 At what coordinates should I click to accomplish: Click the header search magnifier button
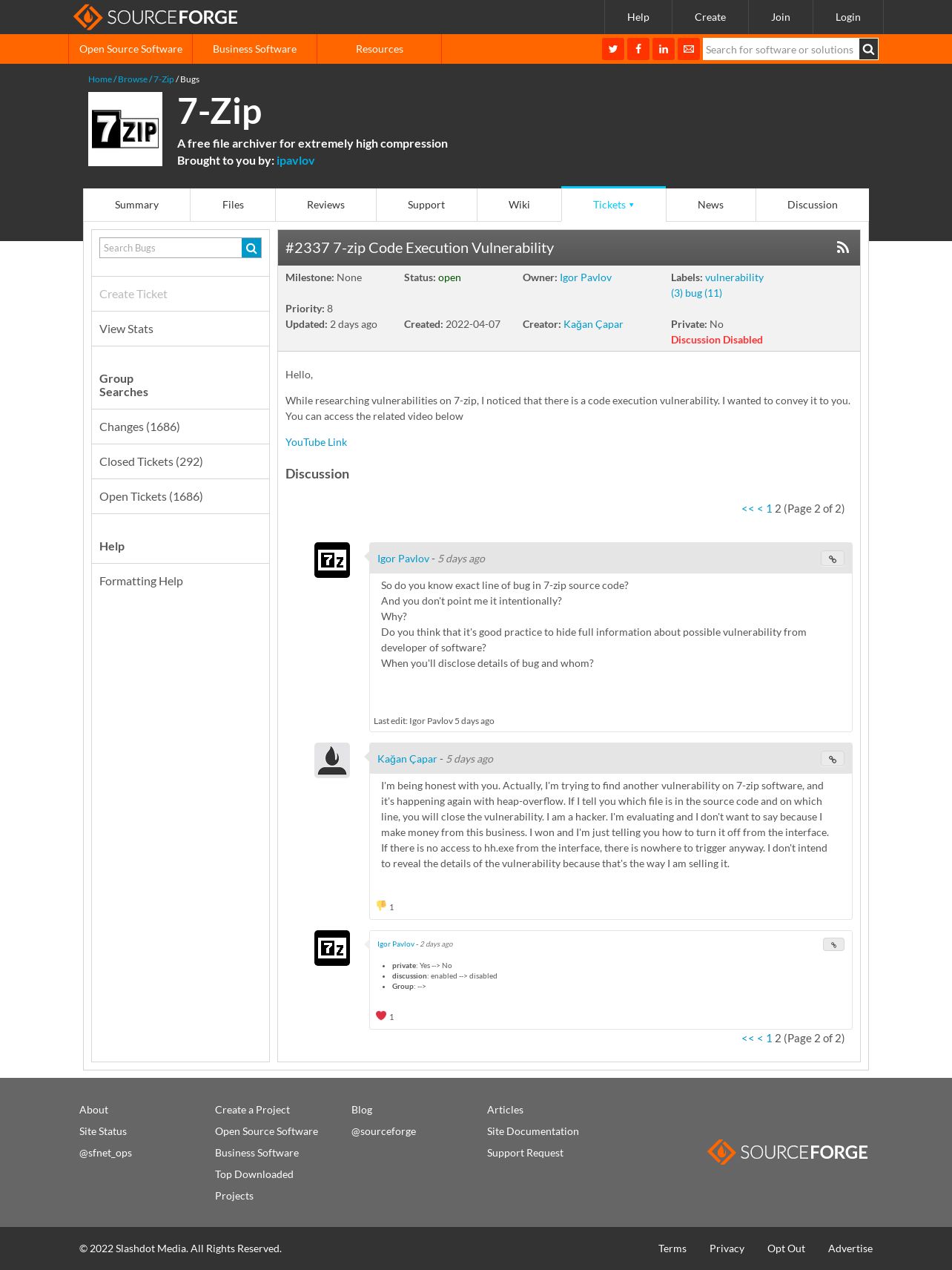(869, 50)
